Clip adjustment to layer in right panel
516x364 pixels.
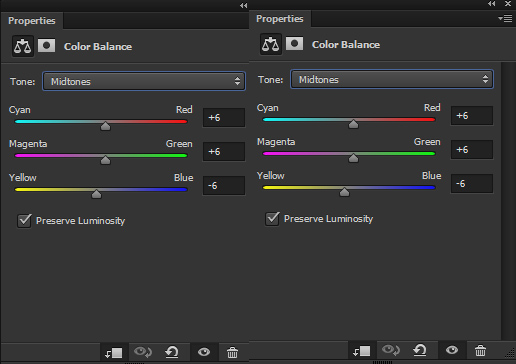(x=362, y=350)
